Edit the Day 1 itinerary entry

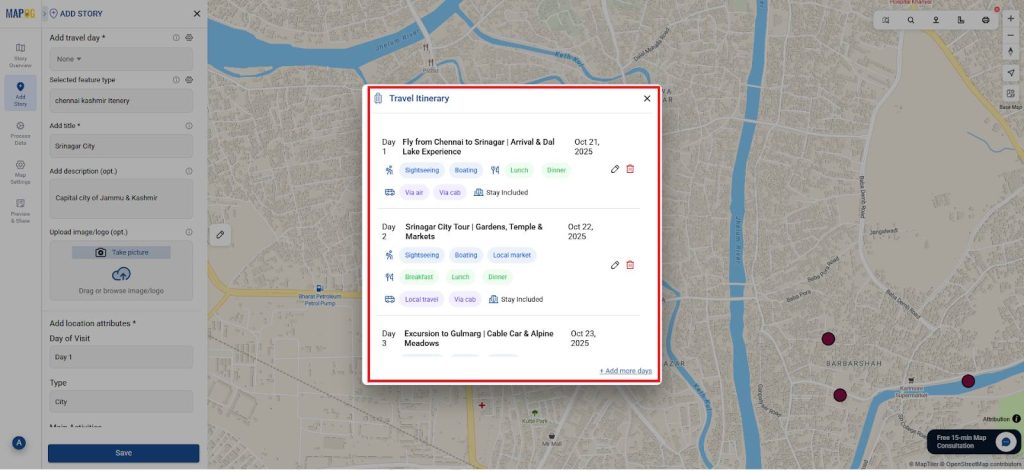(x=615, y=169)
